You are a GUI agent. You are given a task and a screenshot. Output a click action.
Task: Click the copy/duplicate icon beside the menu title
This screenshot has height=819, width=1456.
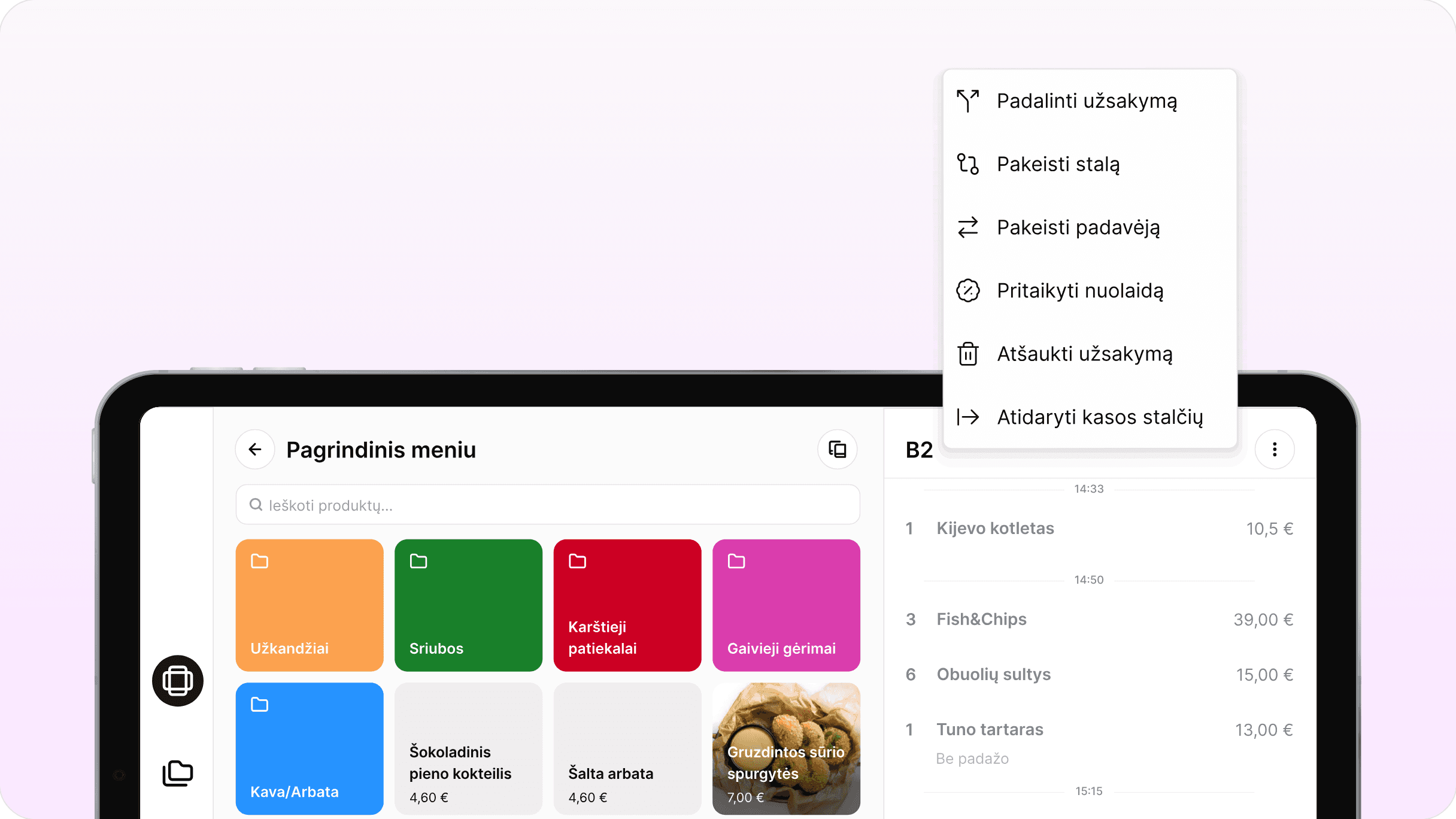[838, 450]
